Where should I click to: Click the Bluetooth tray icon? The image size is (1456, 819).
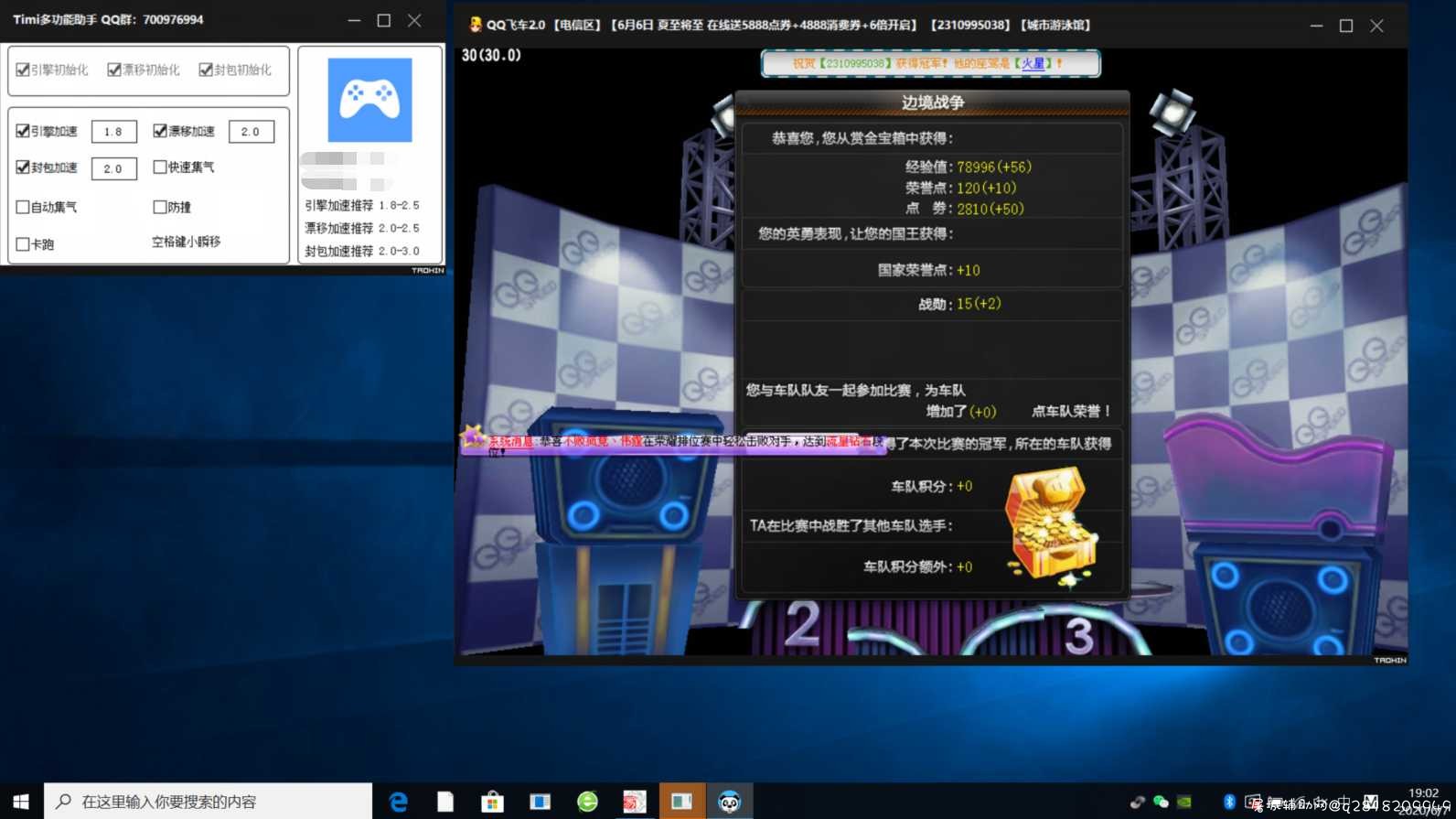pyautogui.click(x=1230, y=802)
